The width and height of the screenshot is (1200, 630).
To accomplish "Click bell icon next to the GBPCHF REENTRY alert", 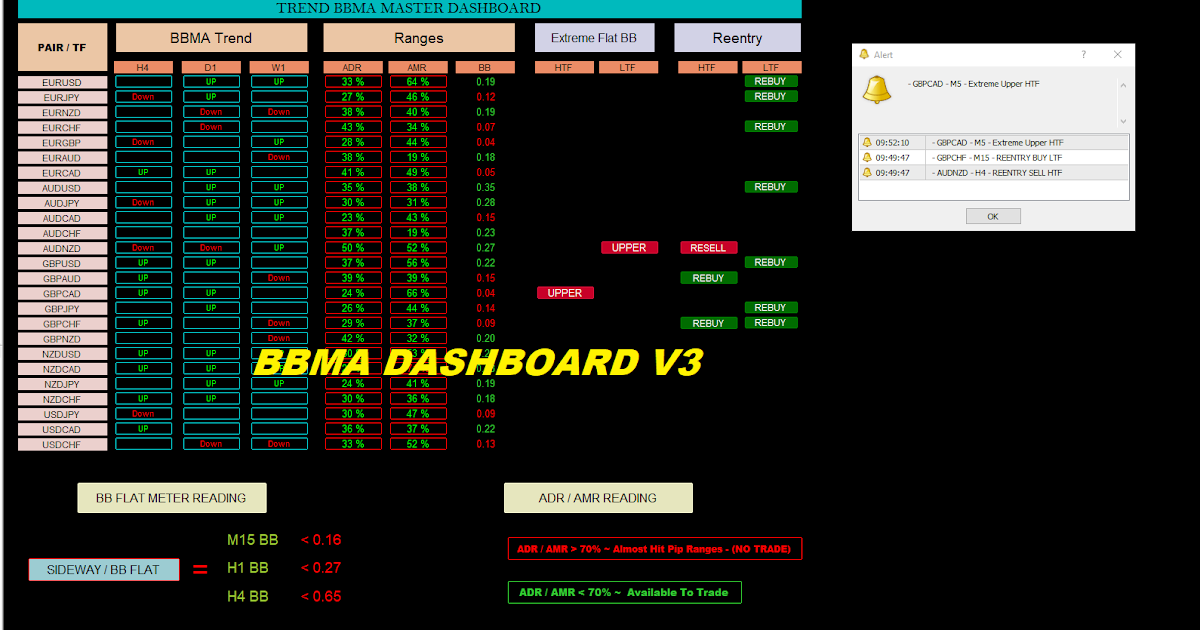I will pos(867,157).
